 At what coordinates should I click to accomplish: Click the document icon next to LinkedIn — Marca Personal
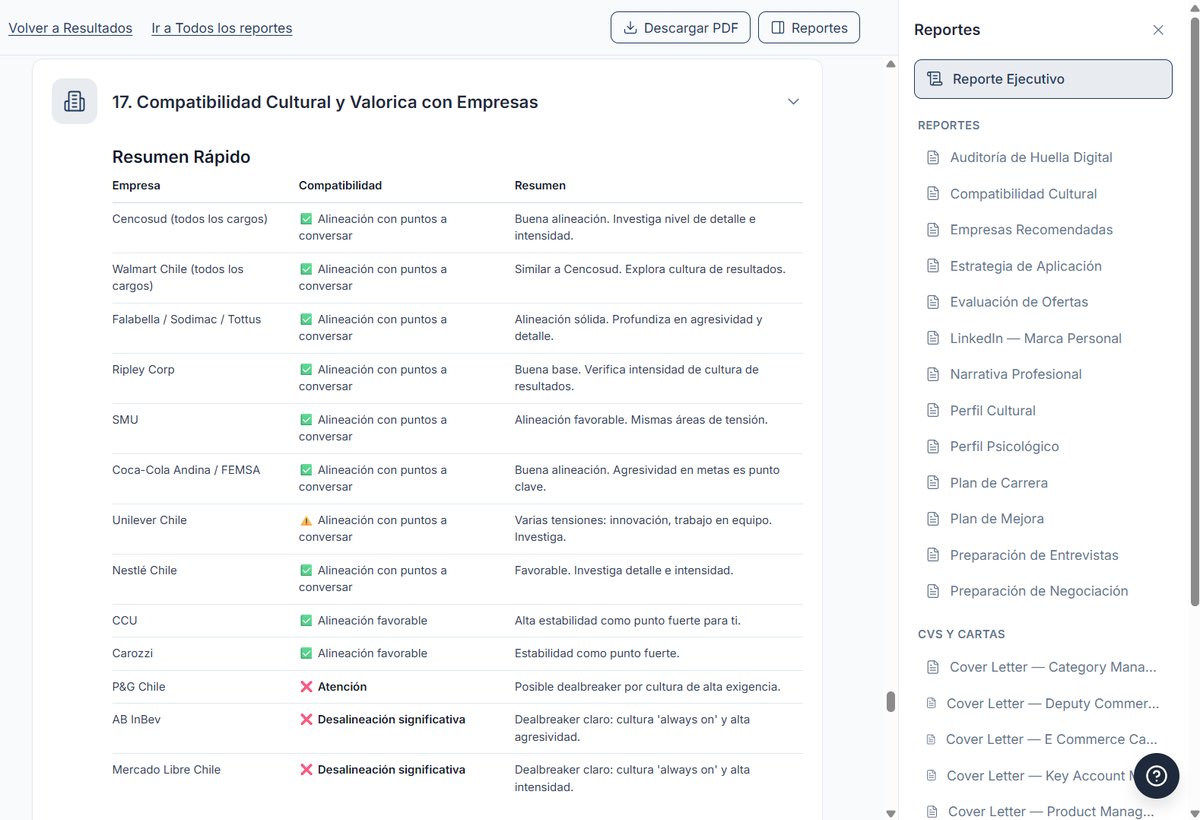tap(933, 338)
